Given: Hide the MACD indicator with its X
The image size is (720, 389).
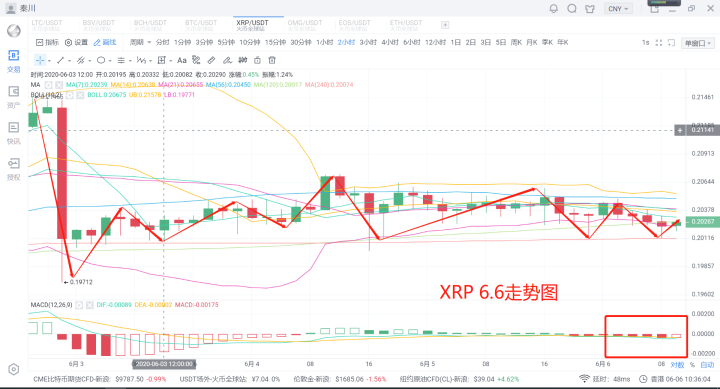Looking at the screenshot, I should click(90, 305).
